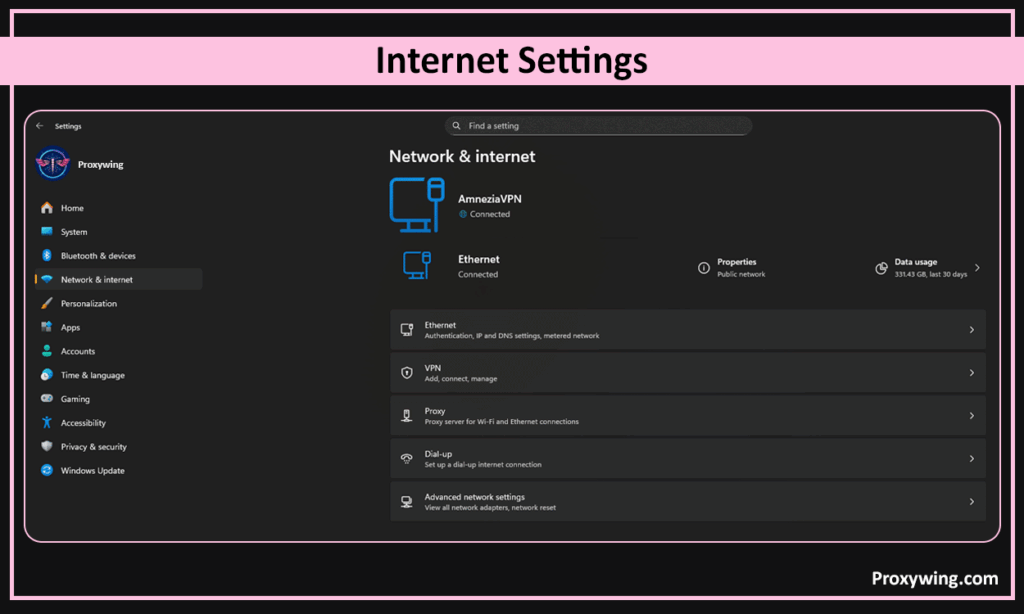This screenshot has width=1024, height=614.
Task: Click the Find a setting search box
Action: click(598, 126)
